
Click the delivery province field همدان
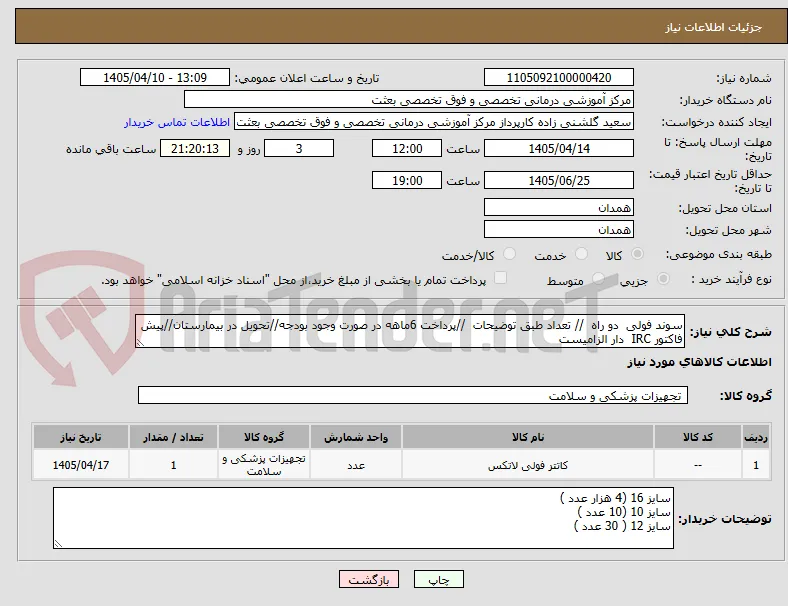coord(559,208)
